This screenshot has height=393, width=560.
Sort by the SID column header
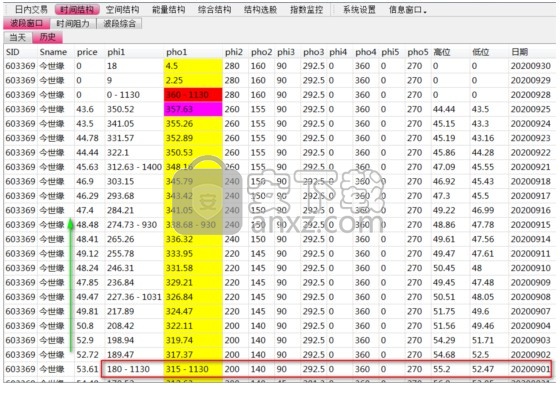point(12,52)
